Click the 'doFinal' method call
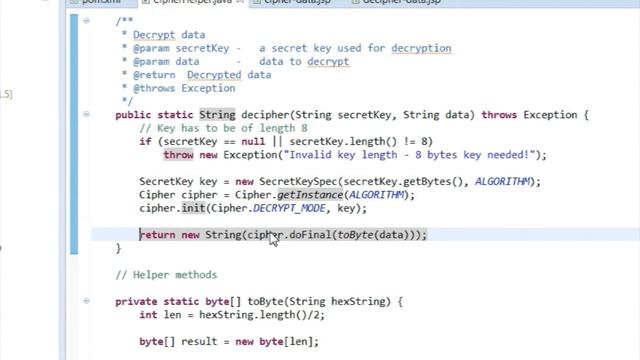The image size is (640, 360). click(310, 235)
